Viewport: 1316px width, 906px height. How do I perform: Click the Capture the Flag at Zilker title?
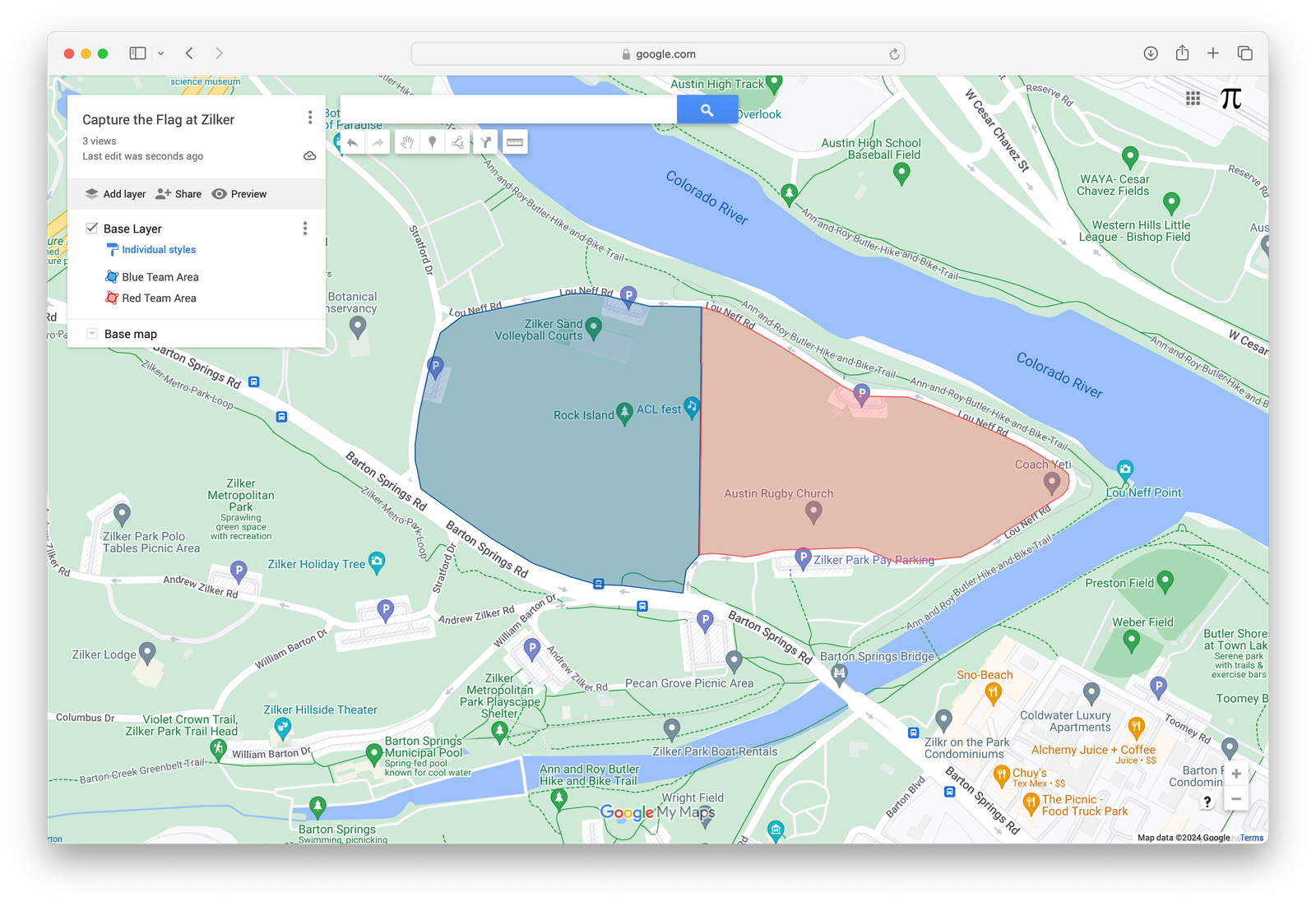tap(158, 120)
